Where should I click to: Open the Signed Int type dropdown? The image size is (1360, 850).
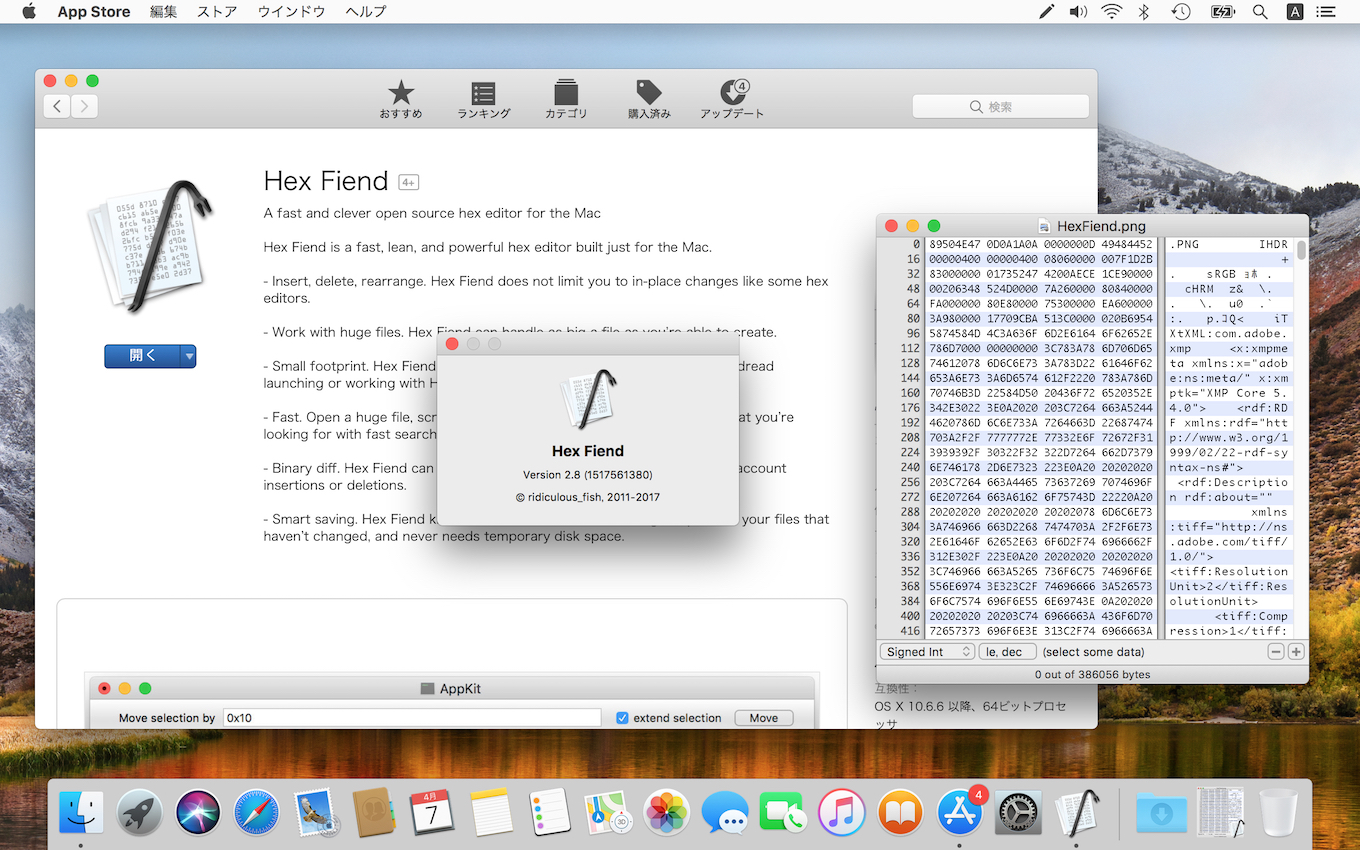click(927, 652)
